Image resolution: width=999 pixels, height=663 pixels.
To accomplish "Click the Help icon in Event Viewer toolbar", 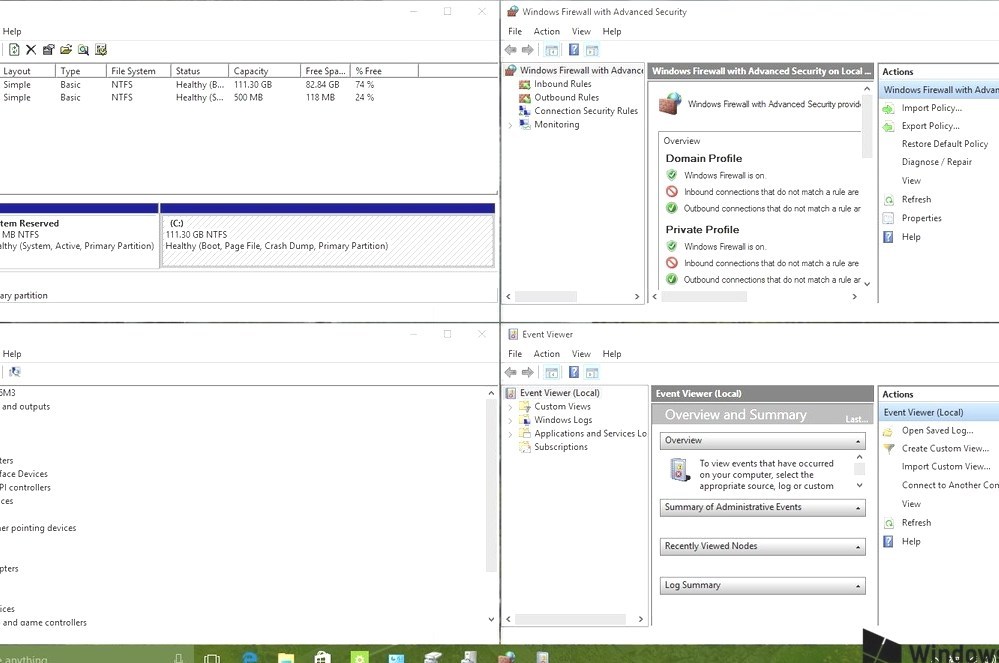I will tap(573, 371).
